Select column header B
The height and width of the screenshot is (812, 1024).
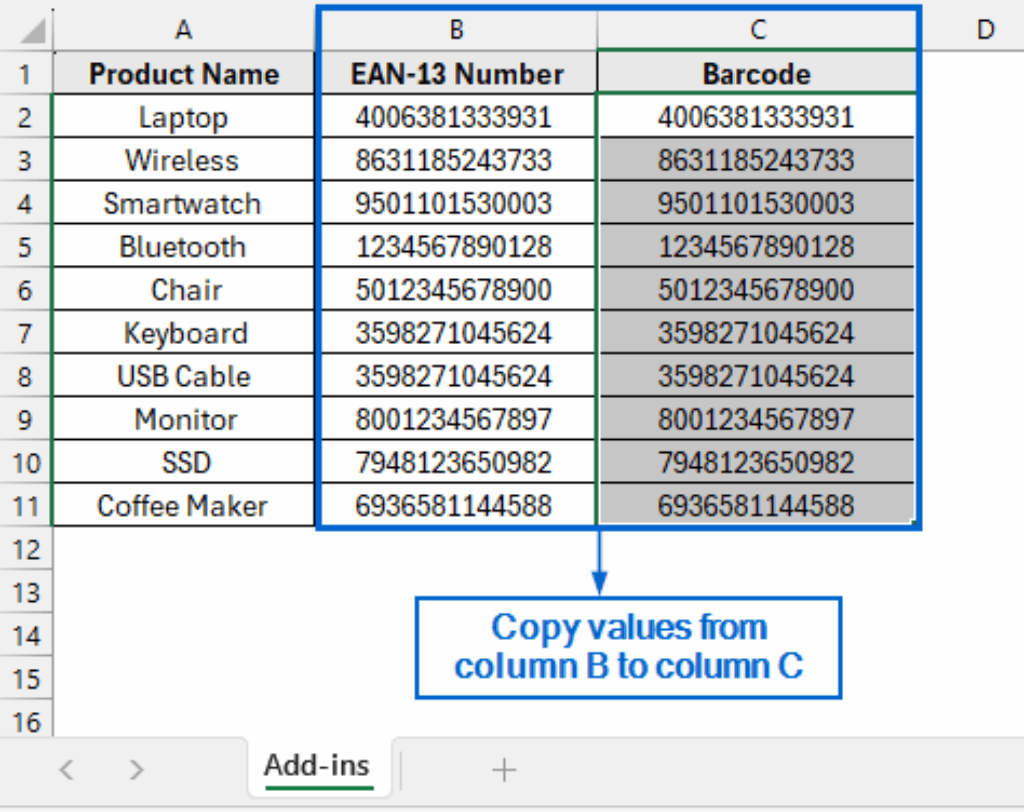pos(456,29)
